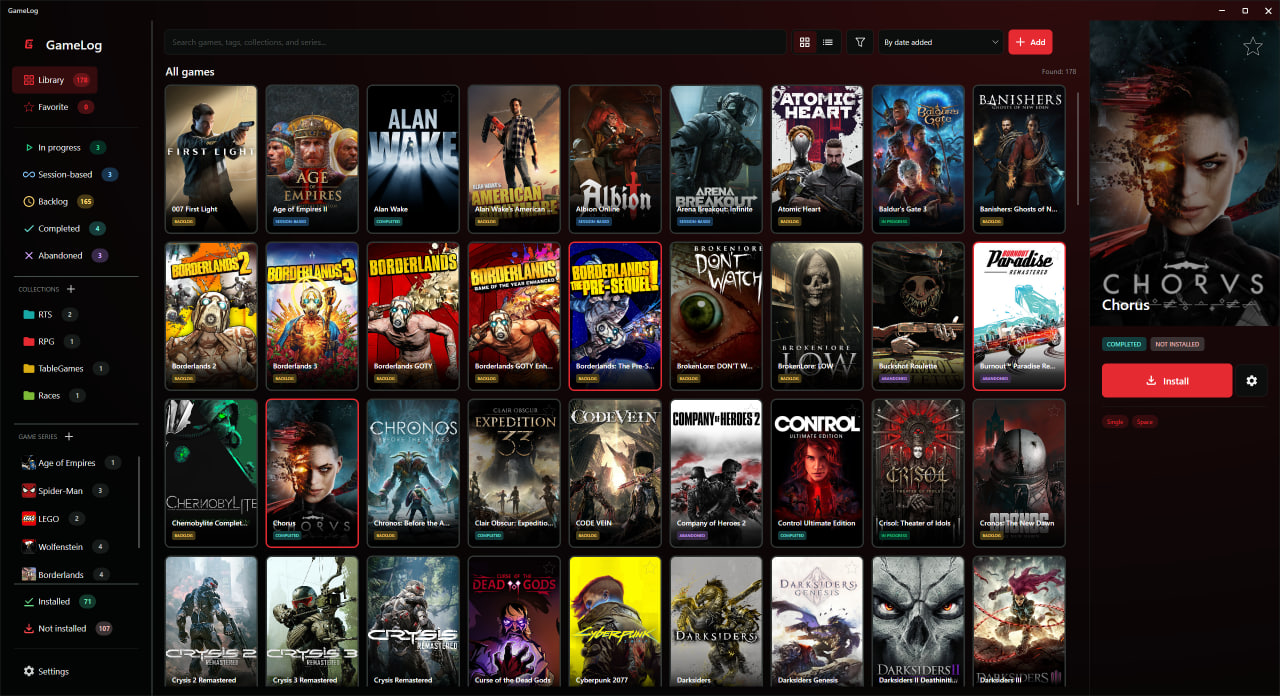The height and width of the screenshot is (696, 1280).
Task: Click the game series list scrollbar
Action: [x=138, y=502]
